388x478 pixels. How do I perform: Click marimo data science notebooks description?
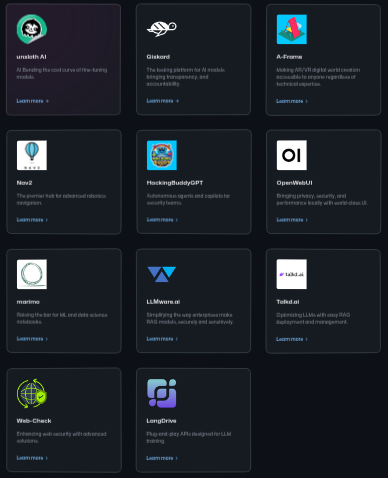(62, 318)
